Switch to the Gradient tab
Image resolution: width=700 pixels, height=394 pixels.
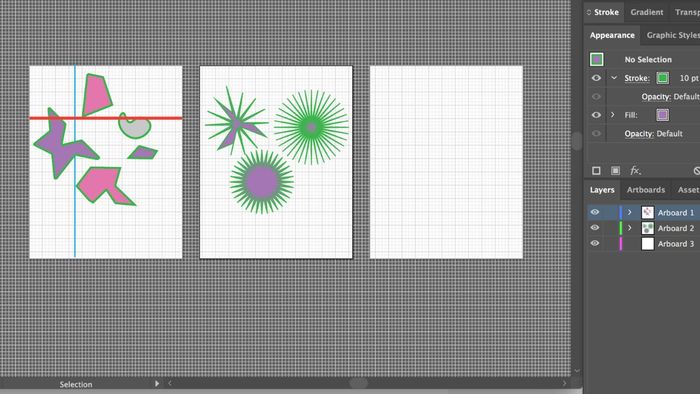pyautogui.click(x=647, y=12)
